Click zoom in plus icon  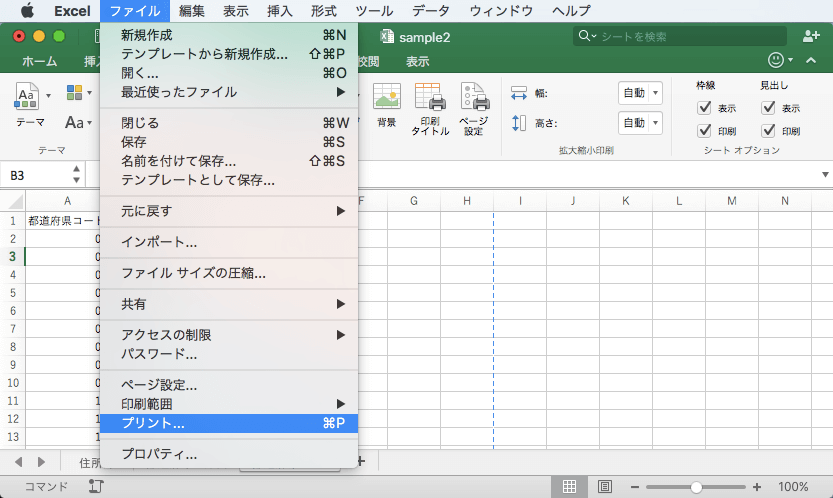point(757,487)
